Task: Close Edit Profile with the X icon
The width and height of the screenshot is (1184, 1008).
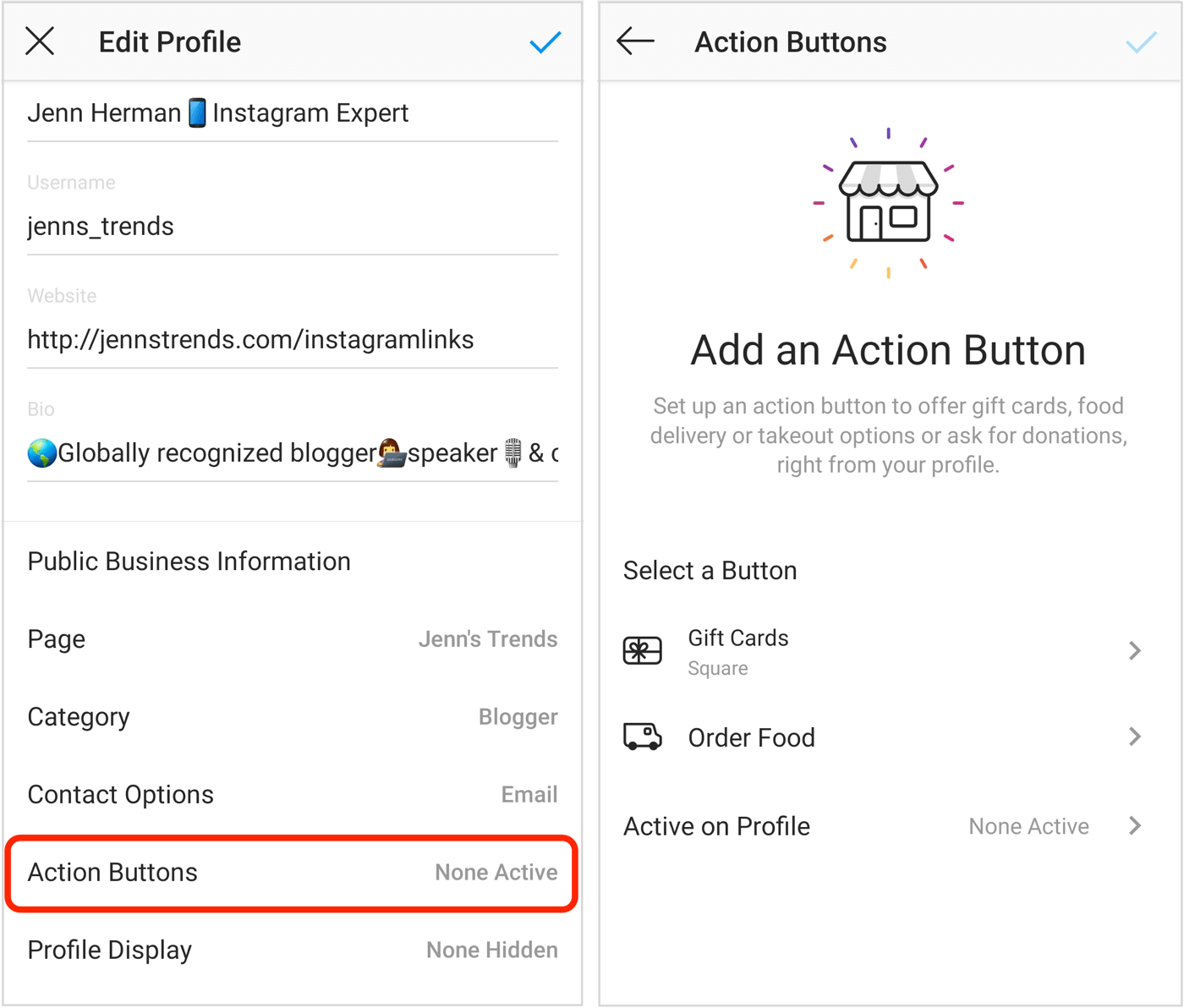Action: 40,41
